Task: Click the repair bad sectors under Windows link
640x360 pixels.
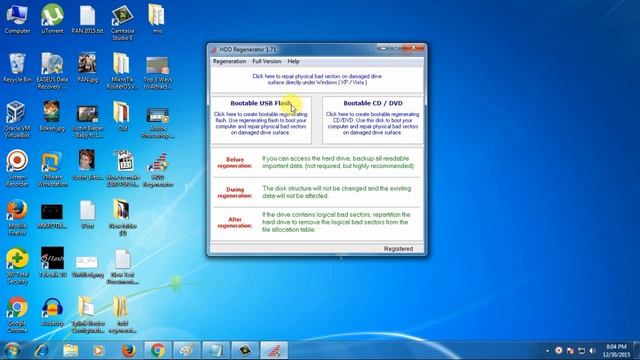Action: pyautogui.click(x=317, y=79)
